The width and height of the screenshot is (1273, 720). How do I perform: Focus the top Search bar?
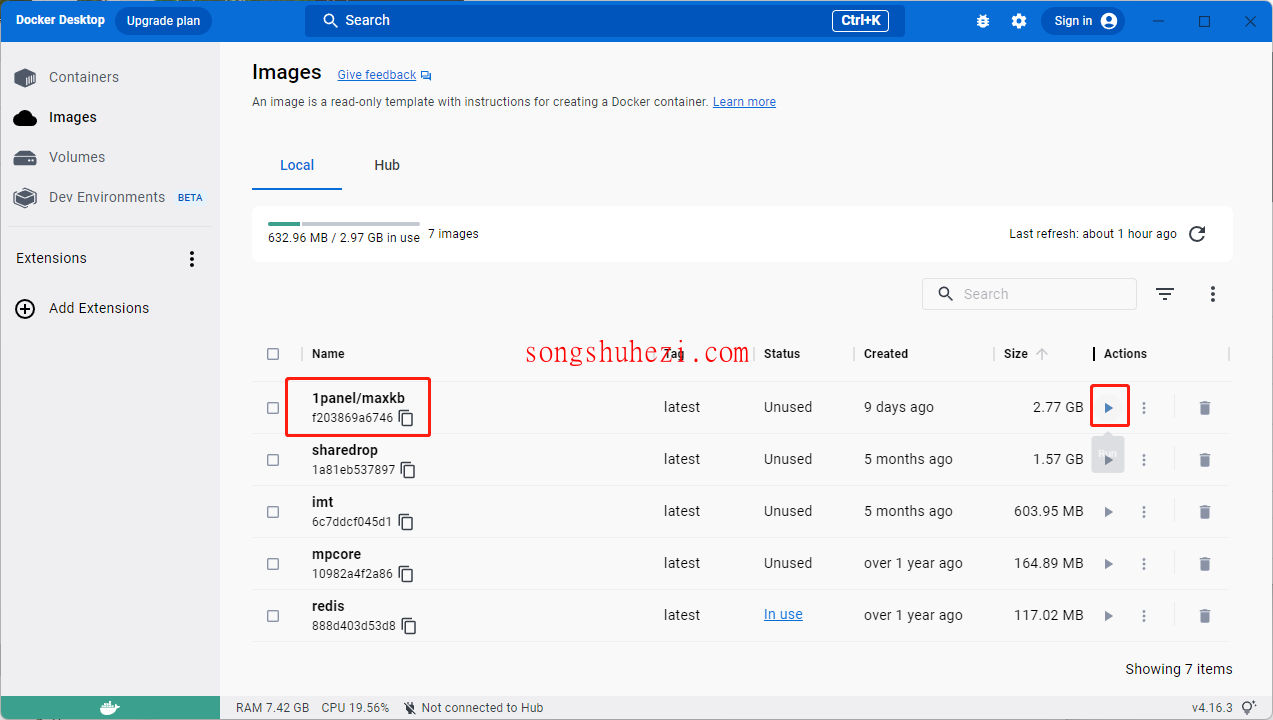pyautogui.click(x=605, y=21)
